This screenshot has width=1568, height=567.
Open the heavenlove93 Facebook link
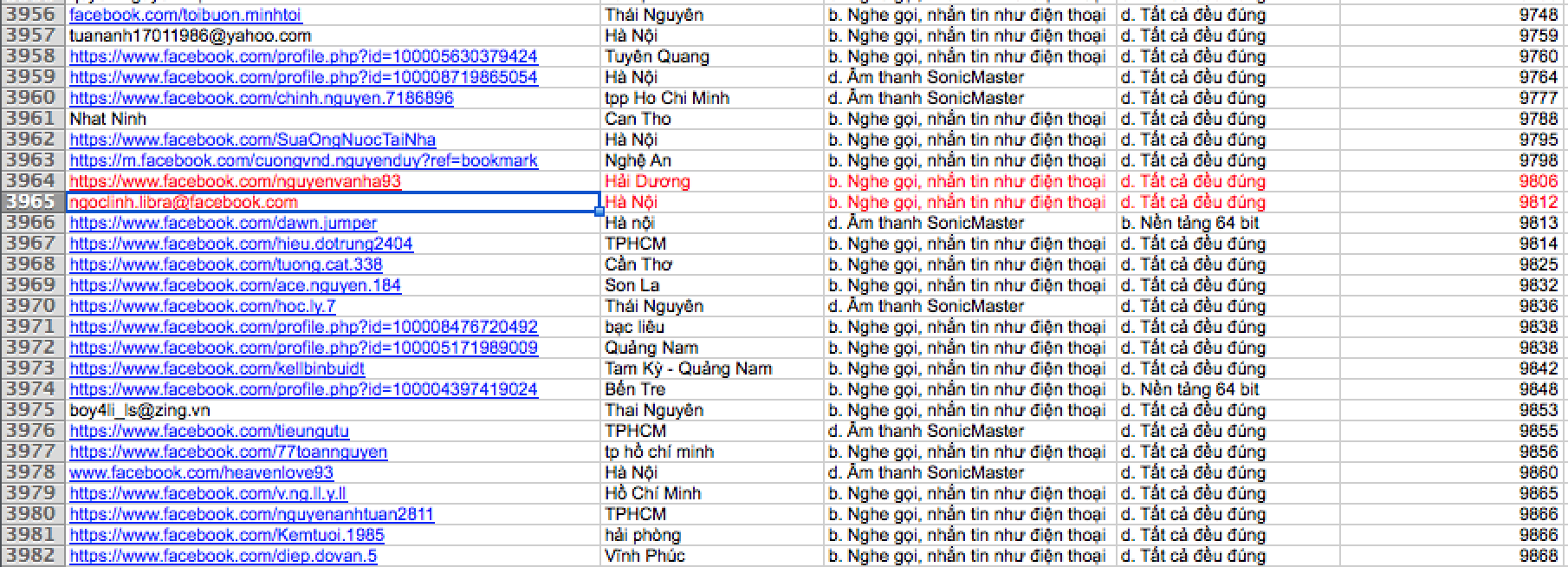(201, 472)
